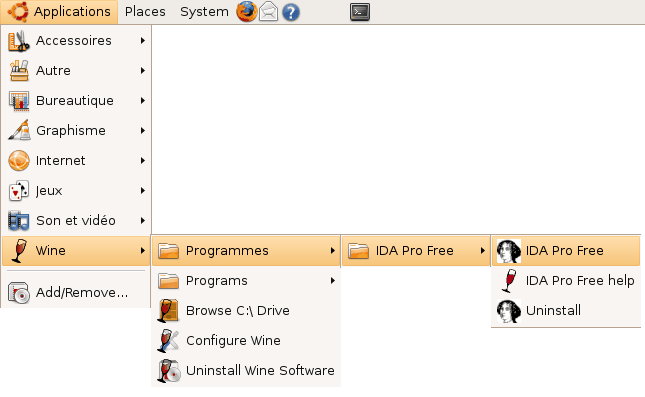The height and width of the screenshot is (397, 645).
Task: Click the Configure Wine tools icon
Action: coord(168,341)
